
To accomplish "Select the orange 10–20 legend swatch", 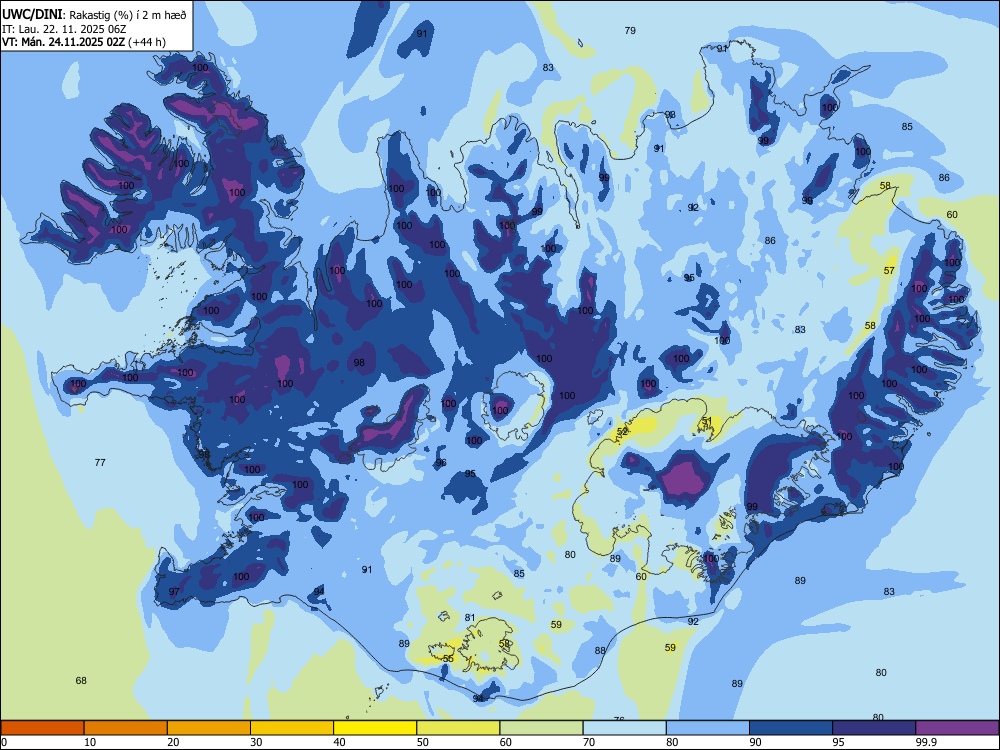I will click(x=126, y=728).
